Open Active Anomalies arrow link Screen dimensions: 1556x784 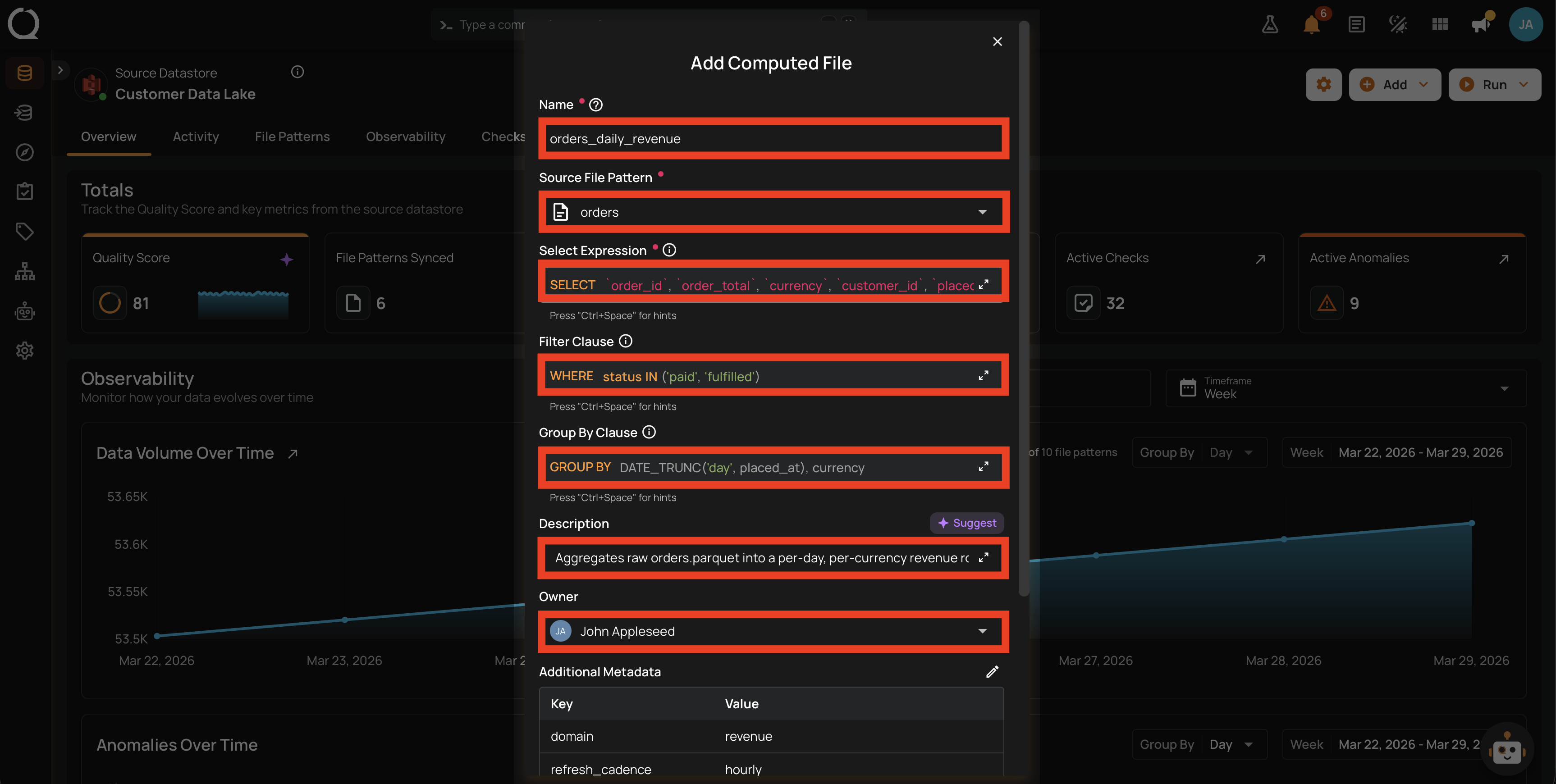pos(1503,259)
